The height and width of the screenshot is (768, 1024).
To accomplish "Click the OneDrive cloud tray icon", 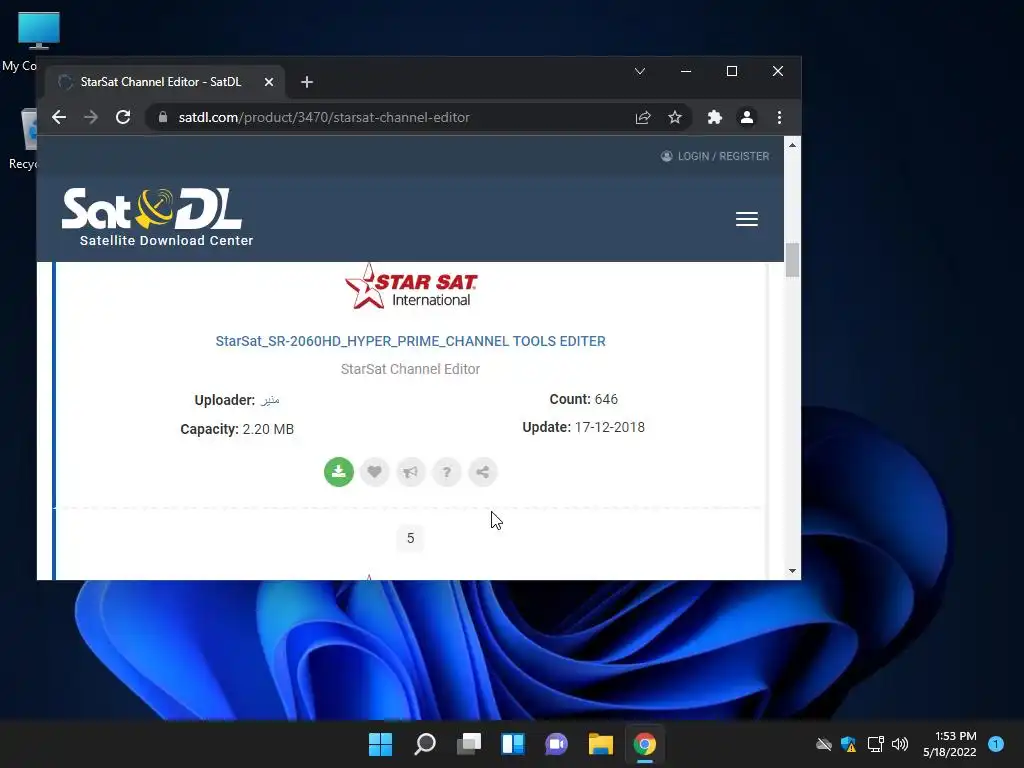I will (824, 744).
